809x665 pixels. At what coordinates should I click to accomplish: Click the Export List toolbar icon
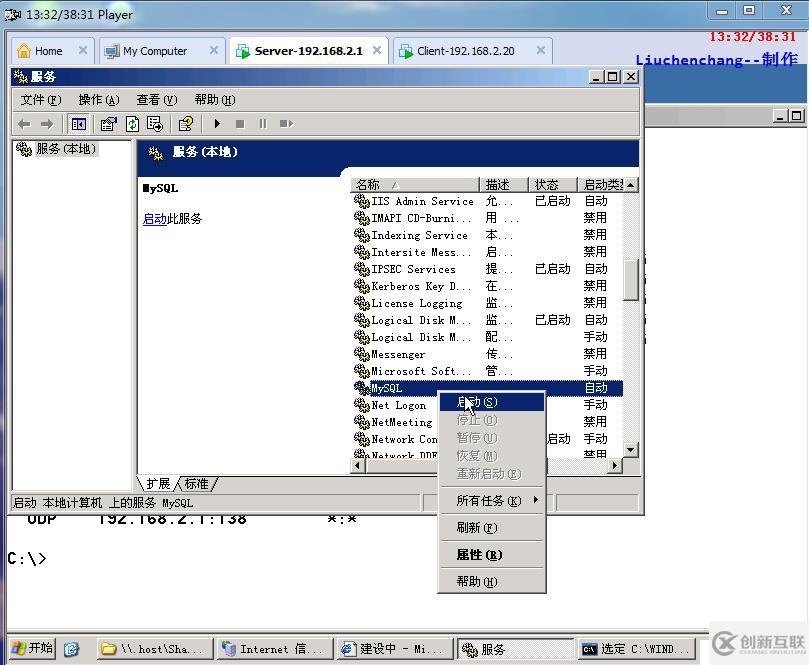click(155, 124)
